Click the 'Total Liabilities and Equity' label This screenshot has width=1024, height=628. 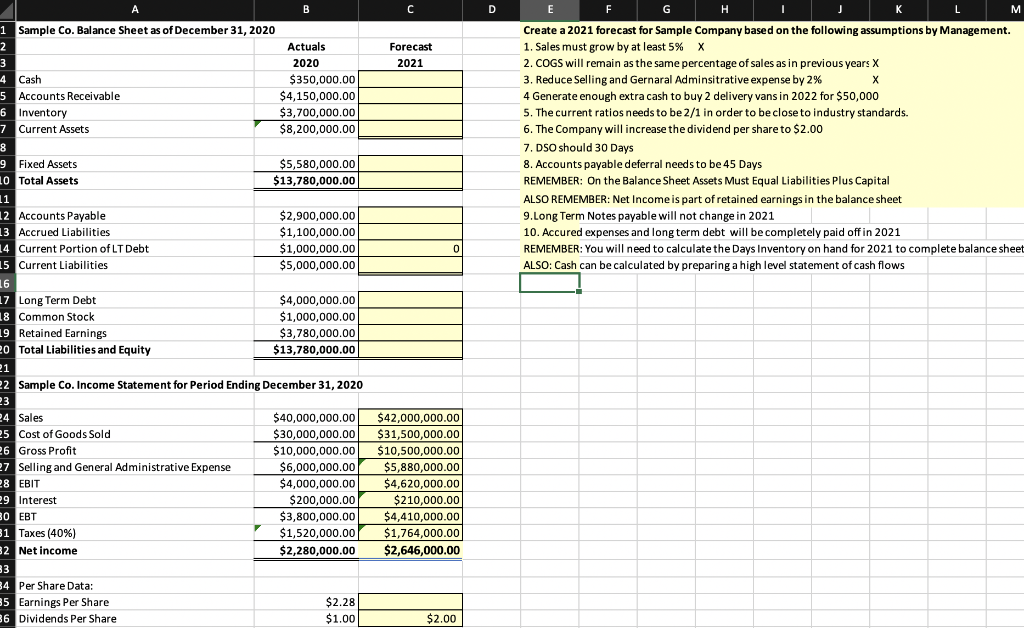(x=84, y=350)
